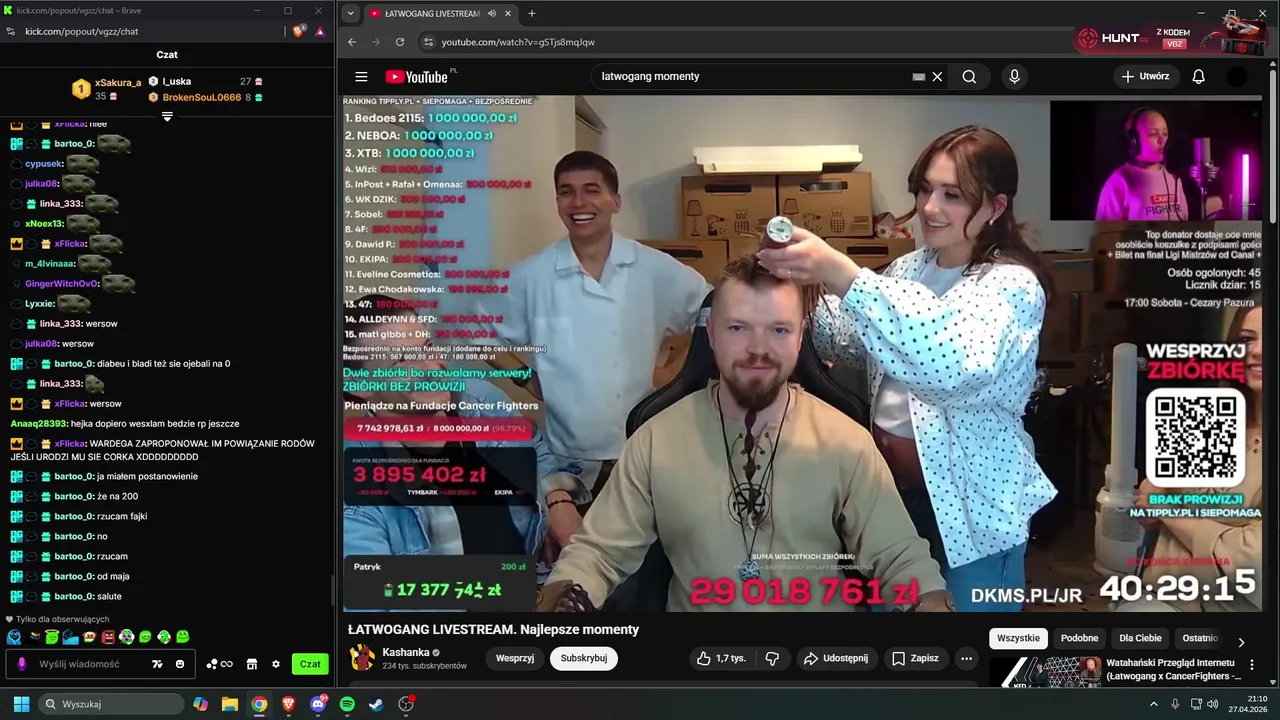1280x720 pixels.
Task: Click the Wesprzyj button under video
Action: click(x=515, y=658)
